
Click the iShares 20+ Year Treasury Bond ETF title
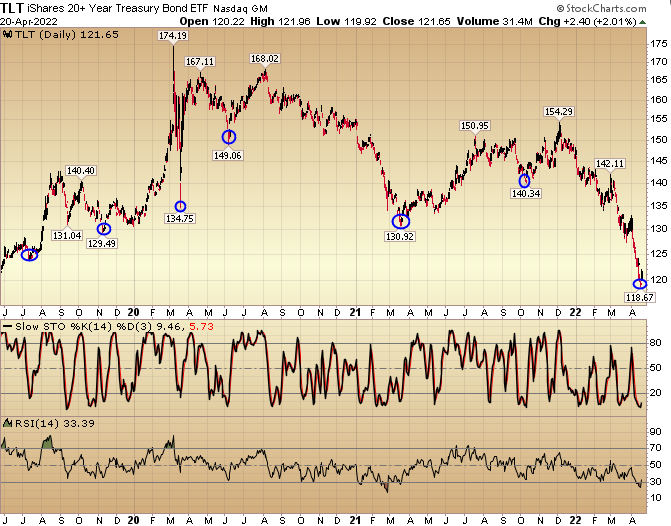[119, 8]
